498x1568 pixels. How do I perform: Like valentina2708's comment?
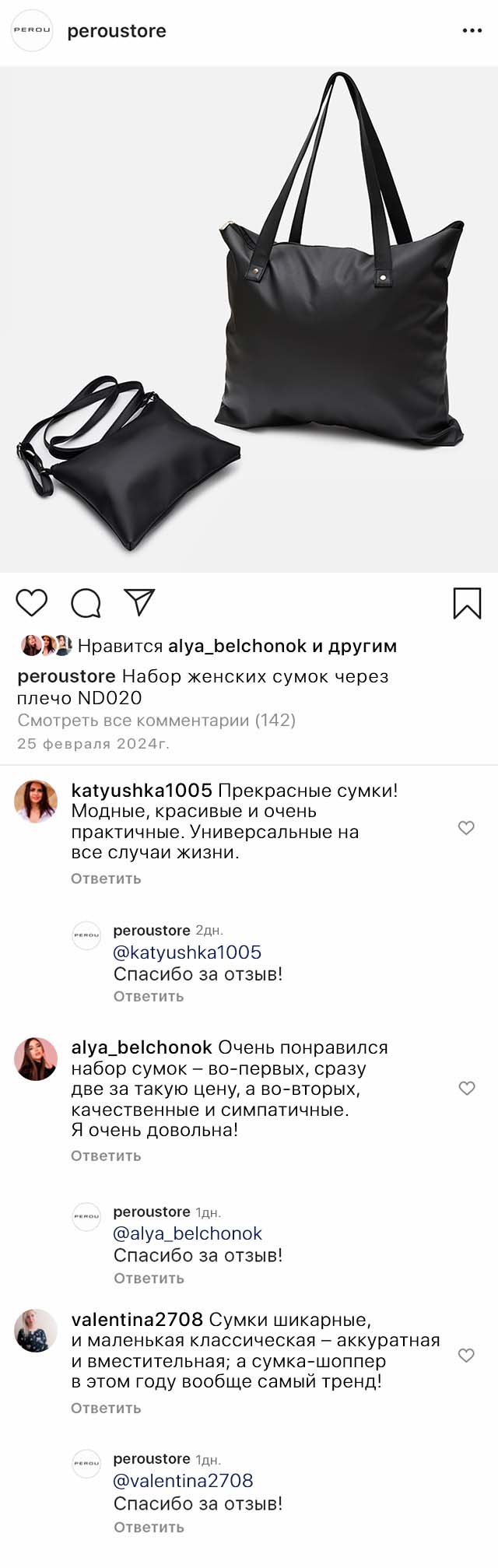click(466, 1355)
